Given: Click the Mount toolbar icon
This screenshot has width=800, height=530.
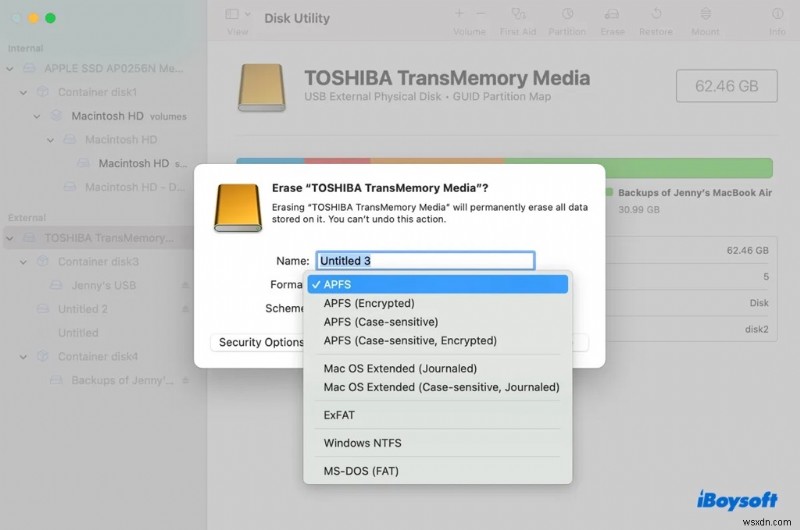Looking at the screenshot, I should pyautogui.click(x=706, y=14).
